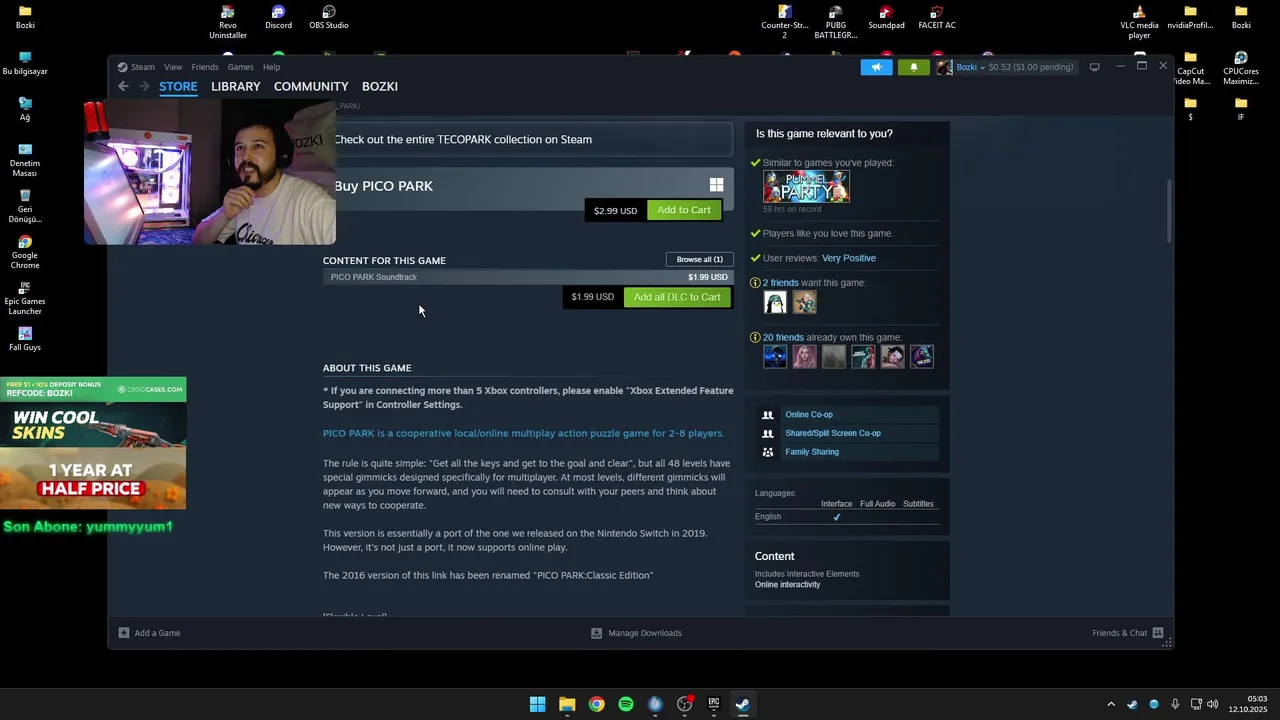This screenshot has width=1280, height=720.
Task: Select the FACEIT AC desktop icon
Action: (937, 18)
